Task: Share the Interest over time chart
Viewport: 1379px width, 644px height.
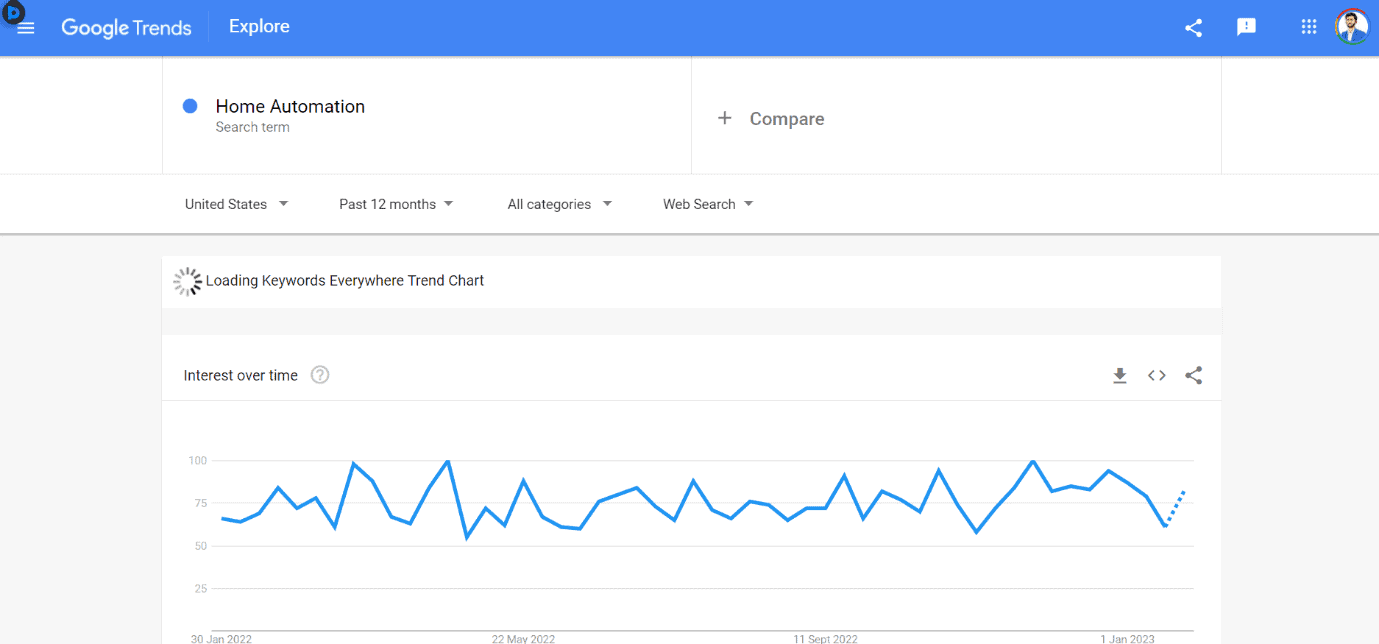Action: pos(1193,376)
